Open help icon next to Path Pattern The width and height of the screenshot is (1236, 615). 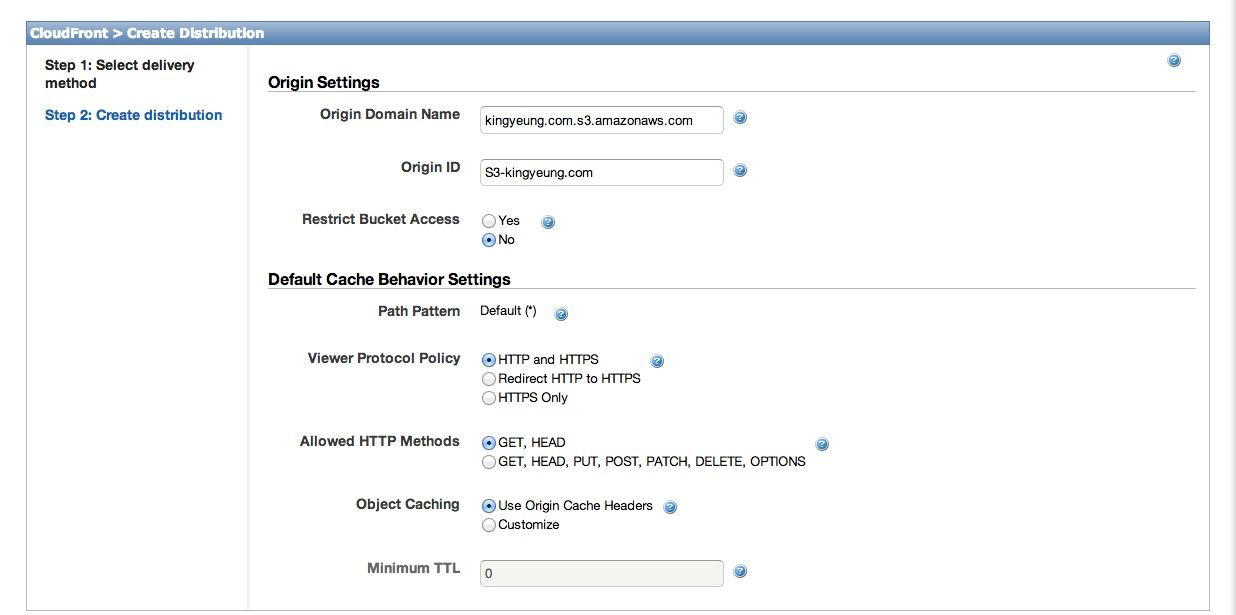pos(561,314)
